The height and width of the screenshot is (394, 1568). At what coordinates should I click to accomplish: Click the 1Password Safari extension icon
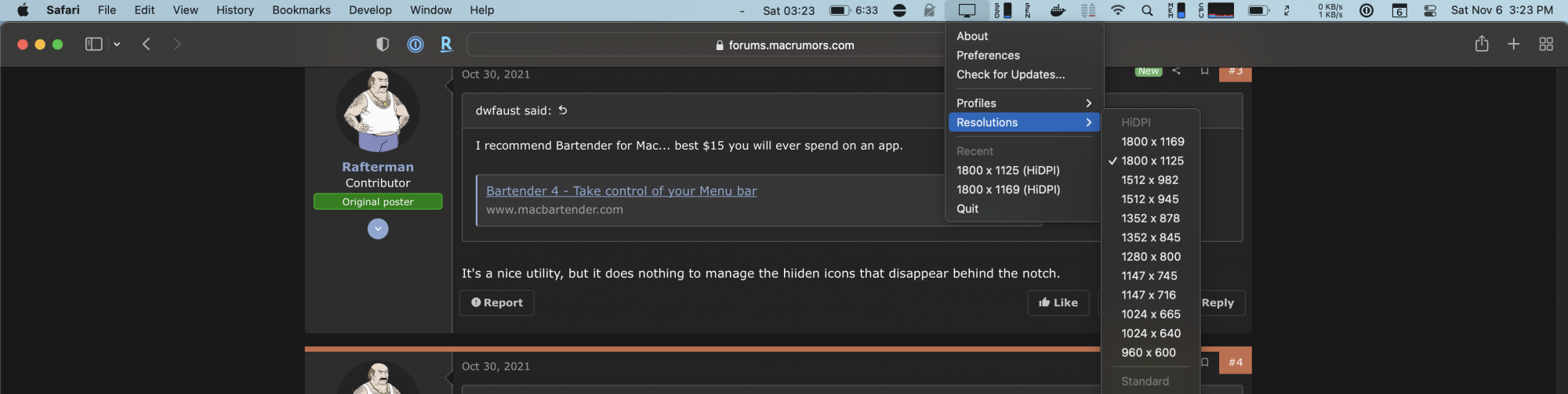click(x=416, y=45)
